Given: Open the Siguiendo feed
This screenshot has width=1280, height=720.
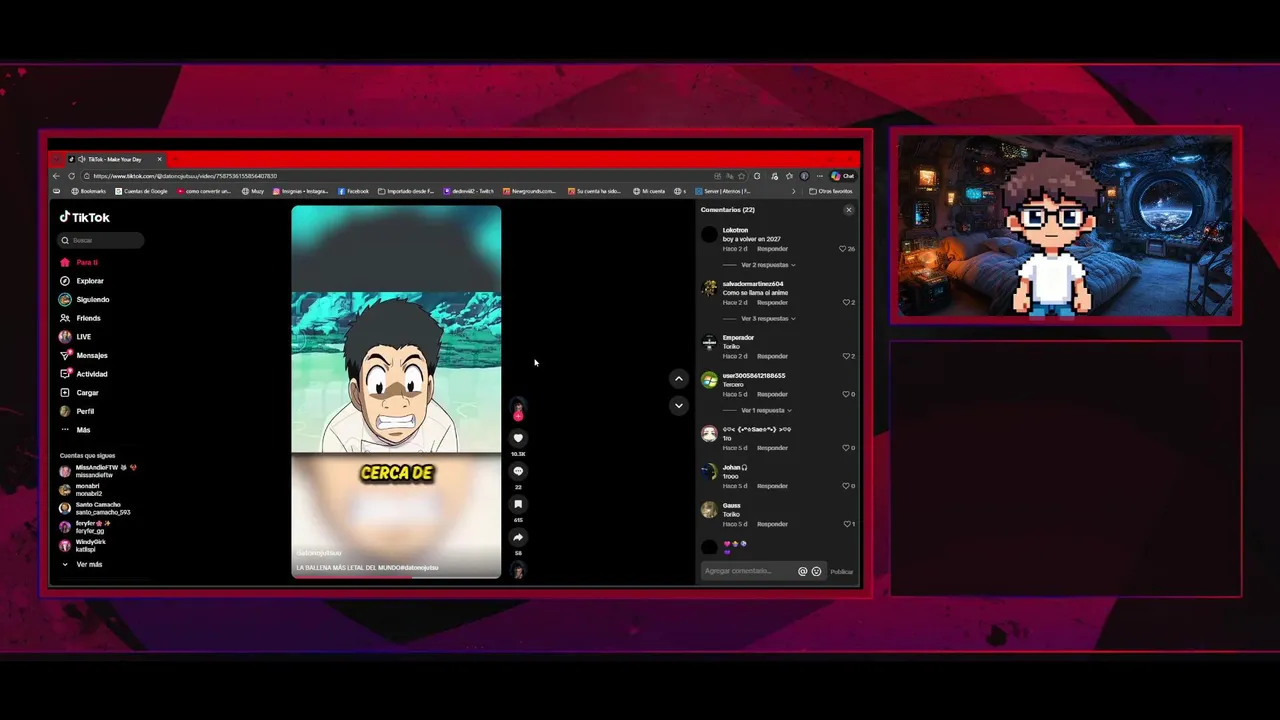Looking at the screenshot, I should [x=85, y=299].
